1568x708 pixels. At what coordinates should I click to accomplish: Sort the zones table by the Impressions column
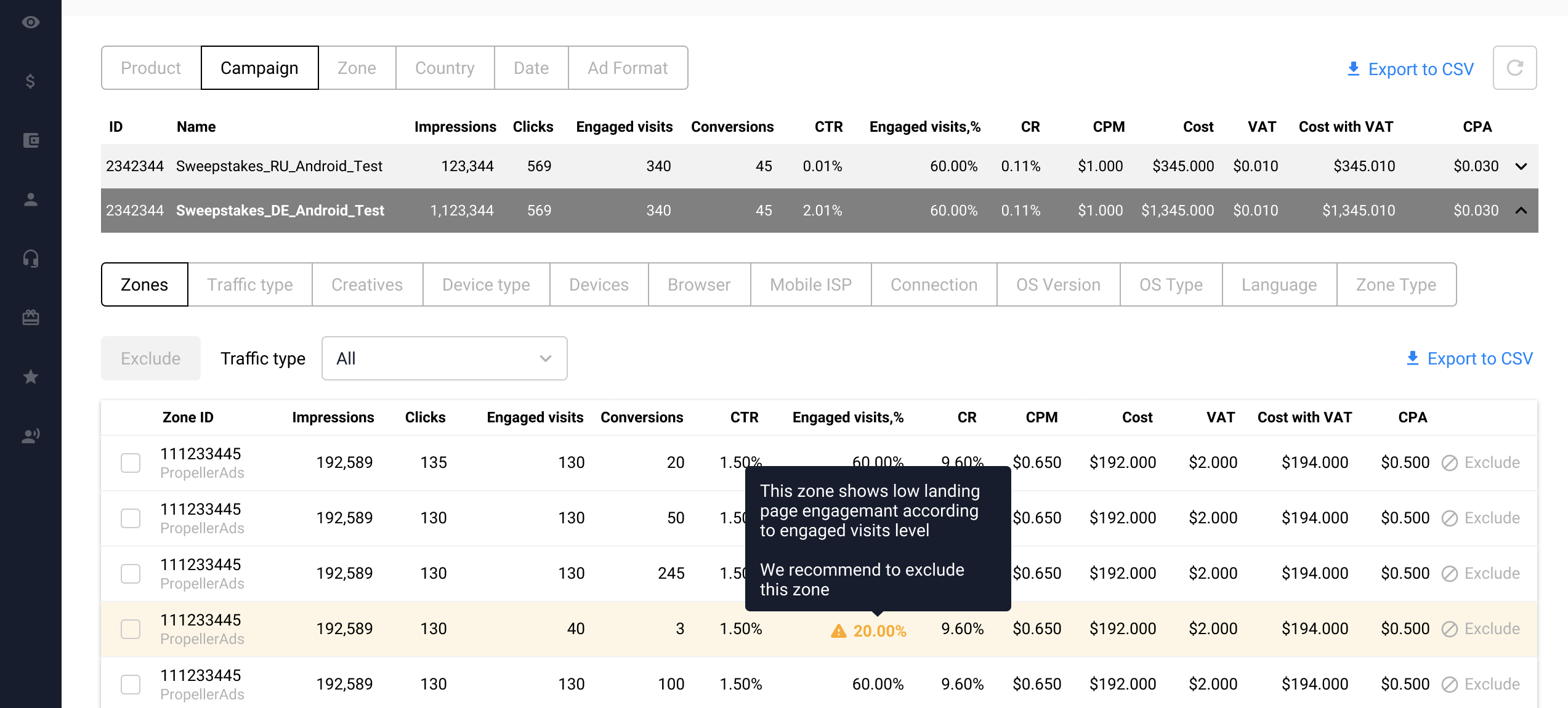pyautogui.click(x=333, y=417)
